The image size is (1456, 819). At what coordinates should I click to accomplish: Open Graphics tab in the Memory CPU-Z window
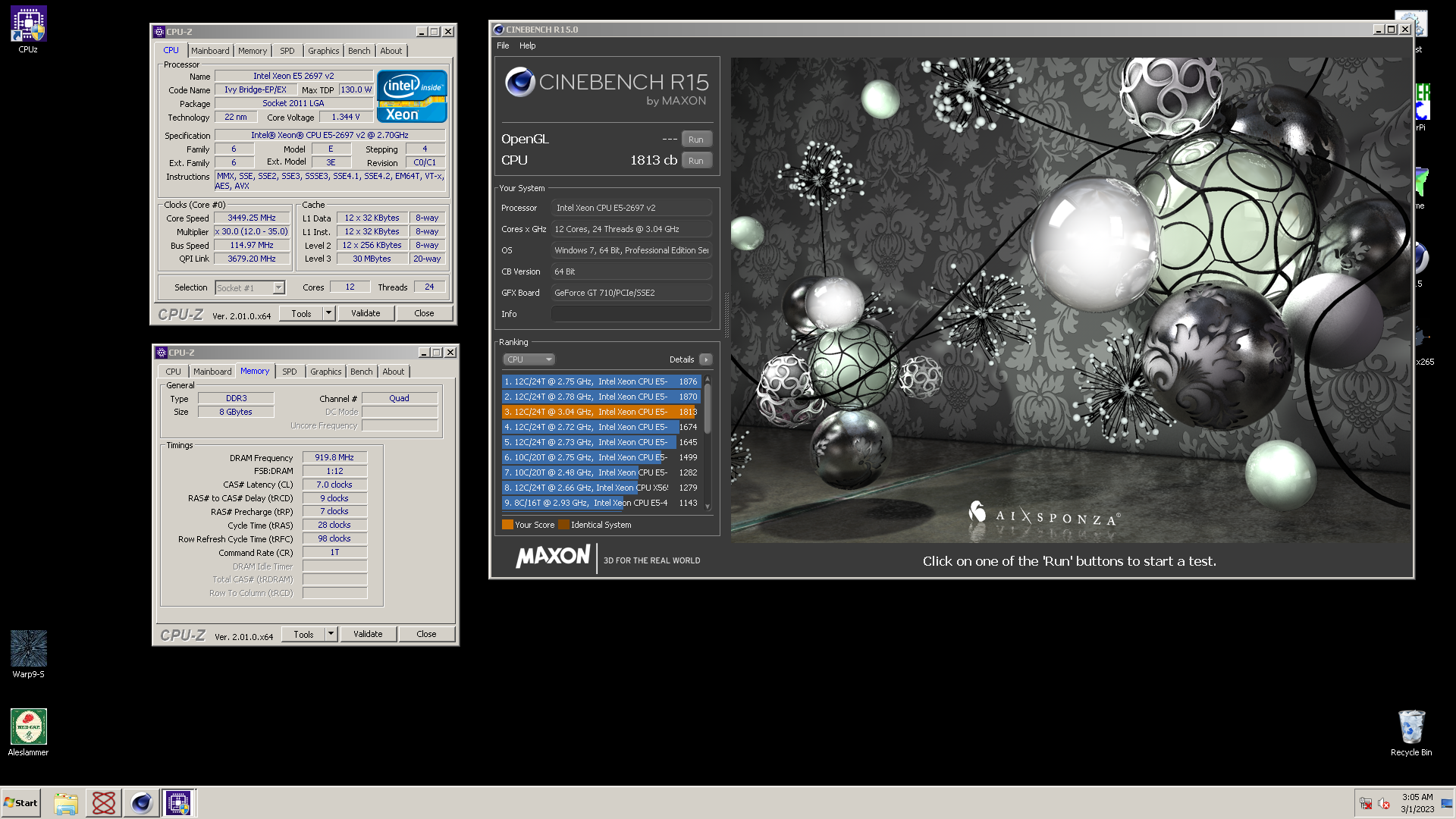pyautogui.click(x=326, y=372)
